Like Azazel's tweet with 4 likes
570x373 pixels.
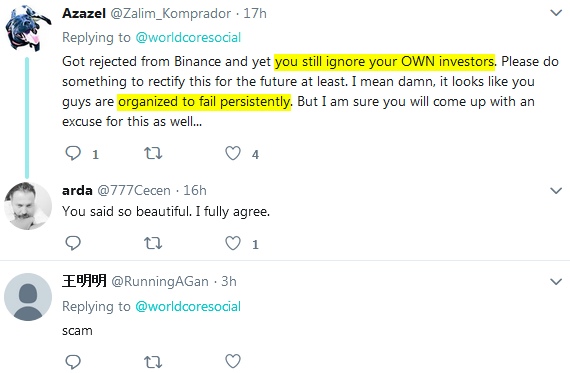(233, 153)
